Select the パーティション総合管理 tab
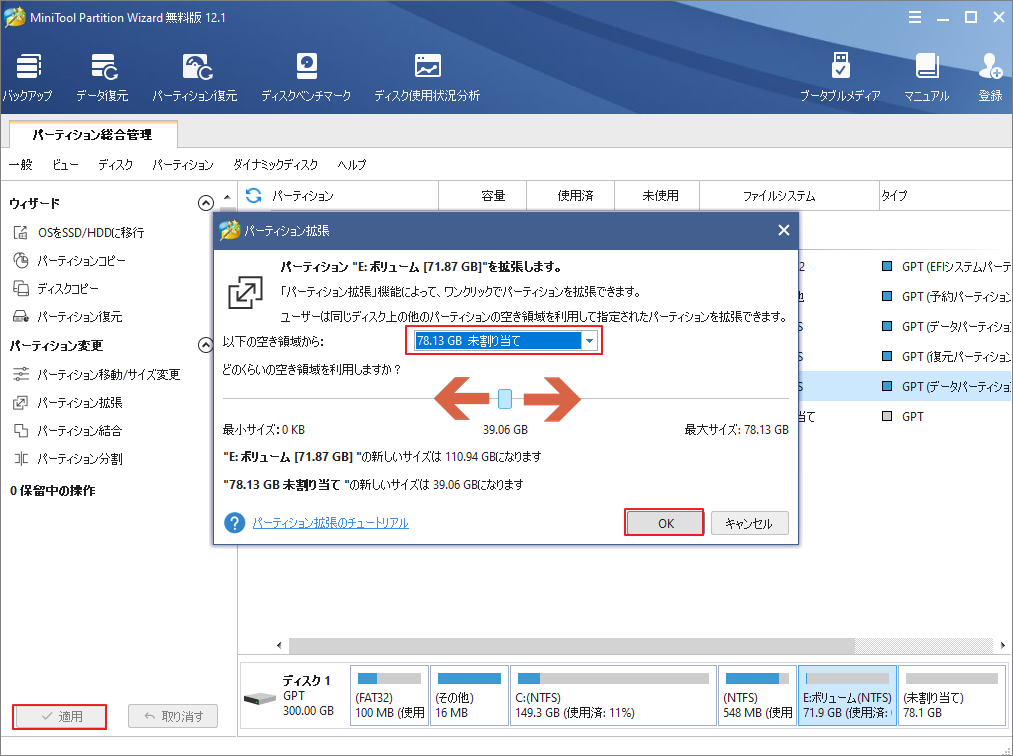Viewport: 1013px width, 756px height. tap(93, 134)
